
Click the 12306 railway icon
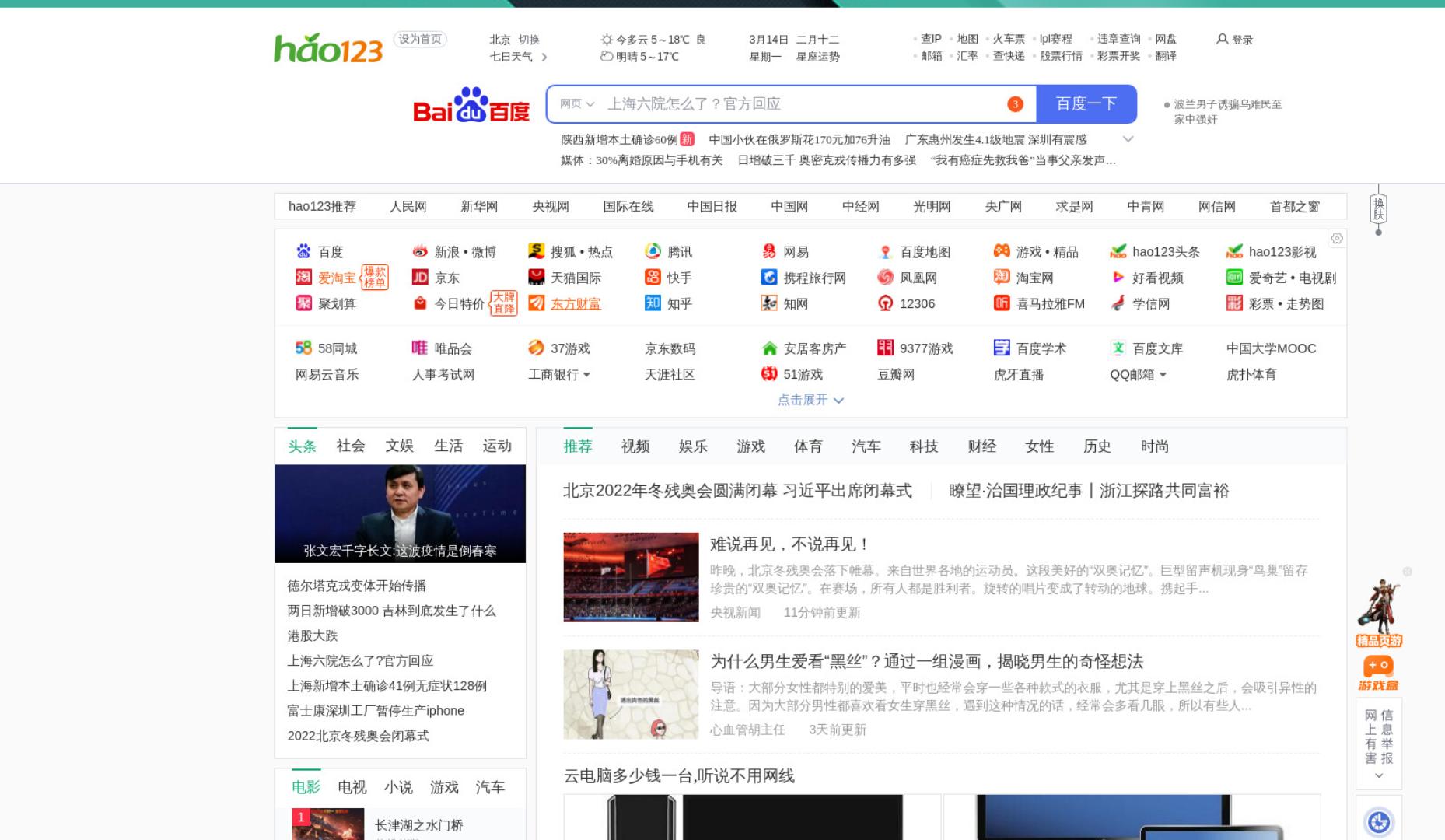885,303
